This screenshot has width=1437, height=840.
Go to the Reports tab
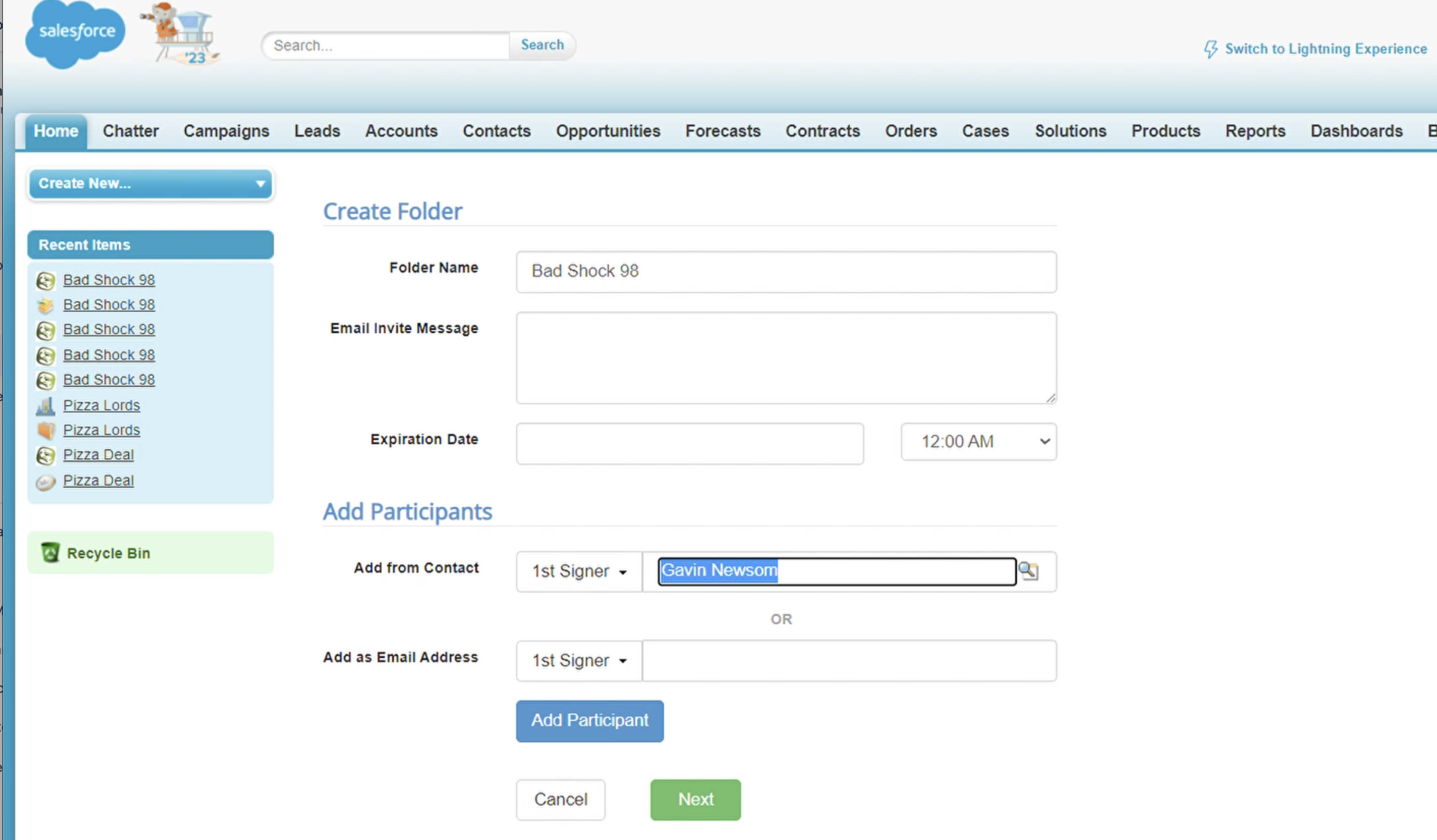tap(1255, 131)
